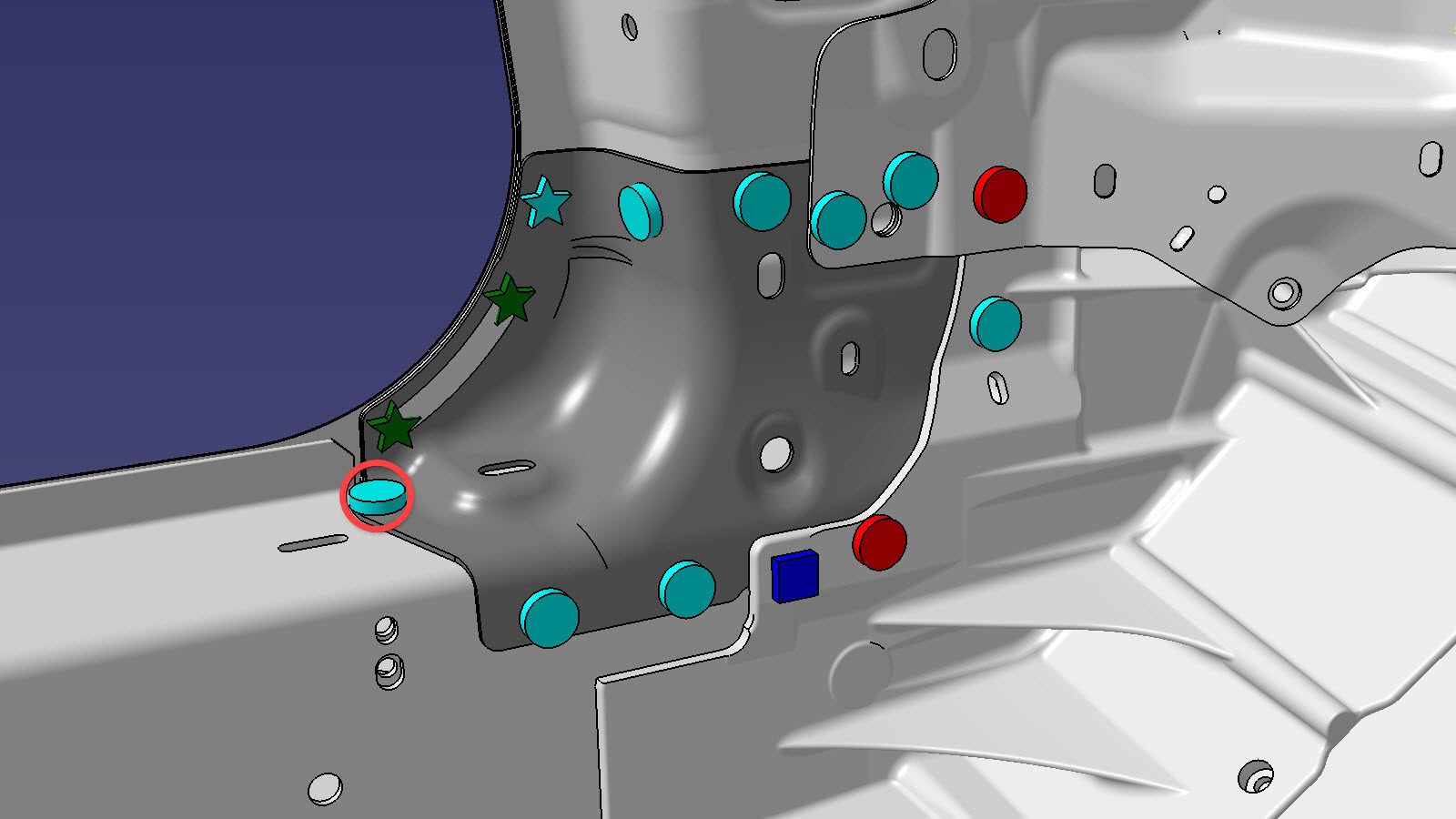1456x819 pixels.
Task: Select the large oval slot at top center
Action: pyautogui.click(x=939, y=54)
